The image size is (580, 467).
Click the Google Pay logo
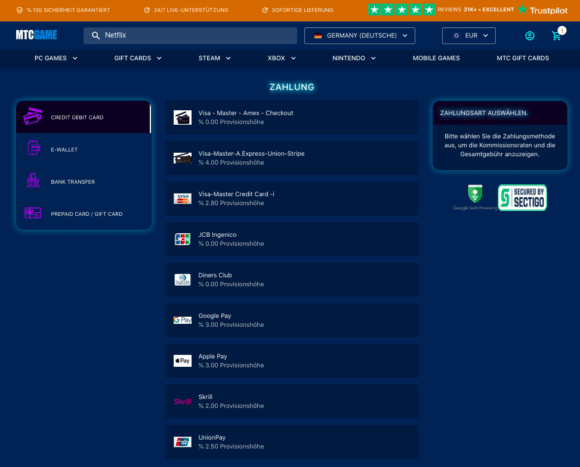click(x=183, y=320)
